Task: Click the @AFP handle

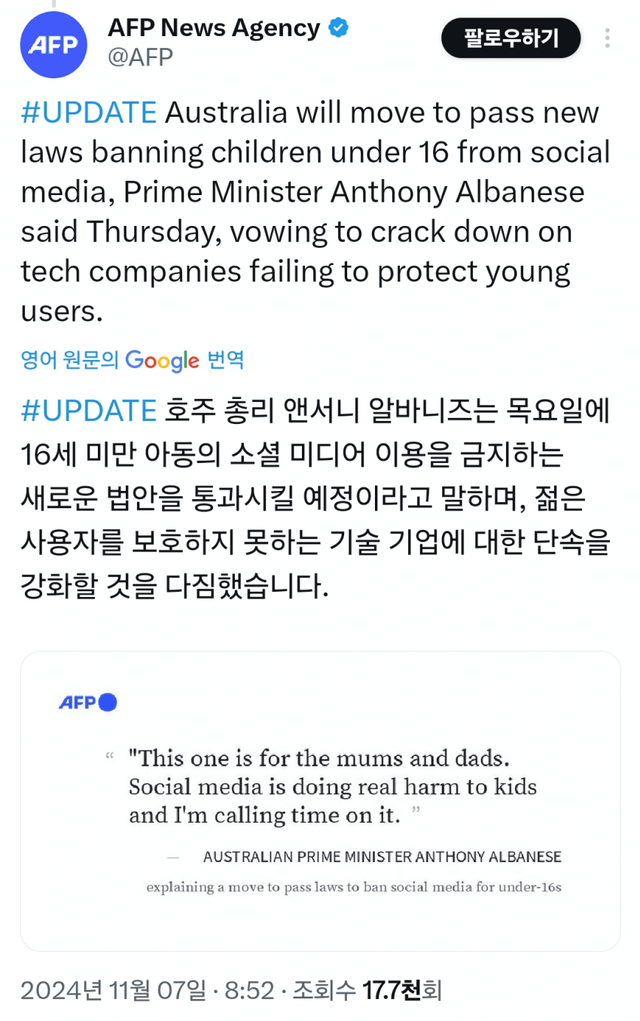Action: point(140,58)
